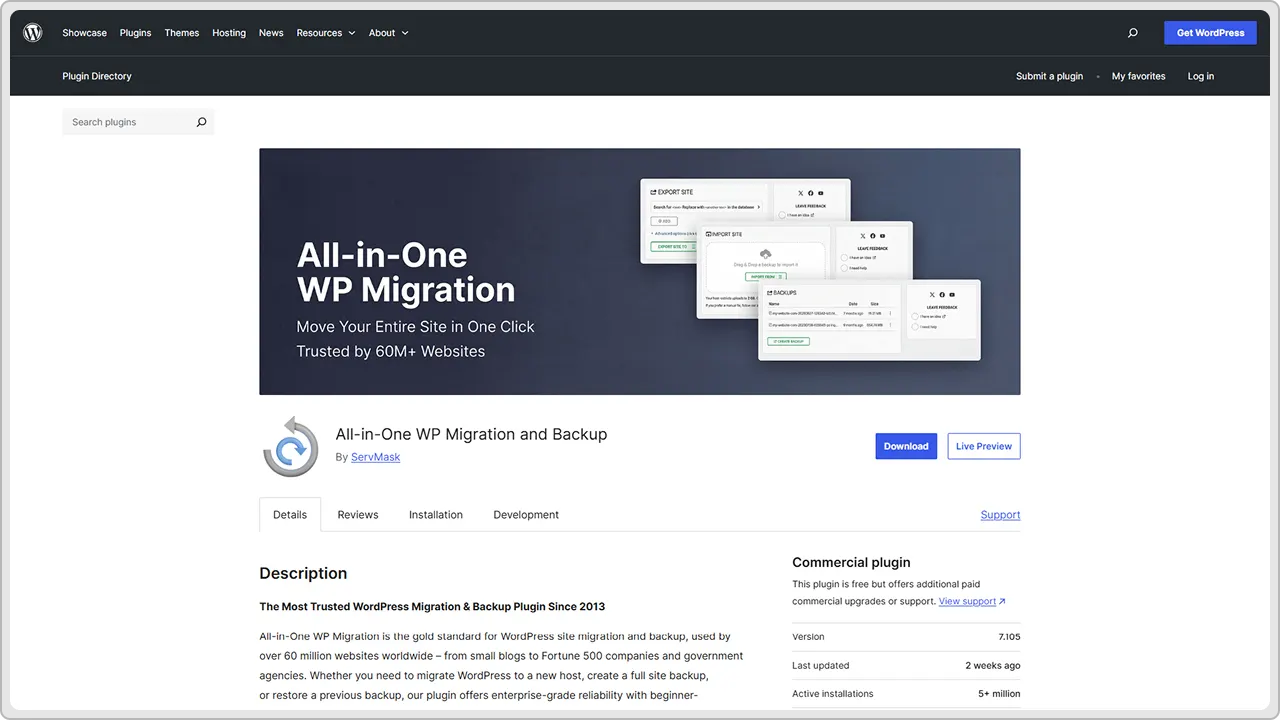Click the plugin search magnifier icon
Viewport: 1280px width, 720px height.
click(201, 122)
